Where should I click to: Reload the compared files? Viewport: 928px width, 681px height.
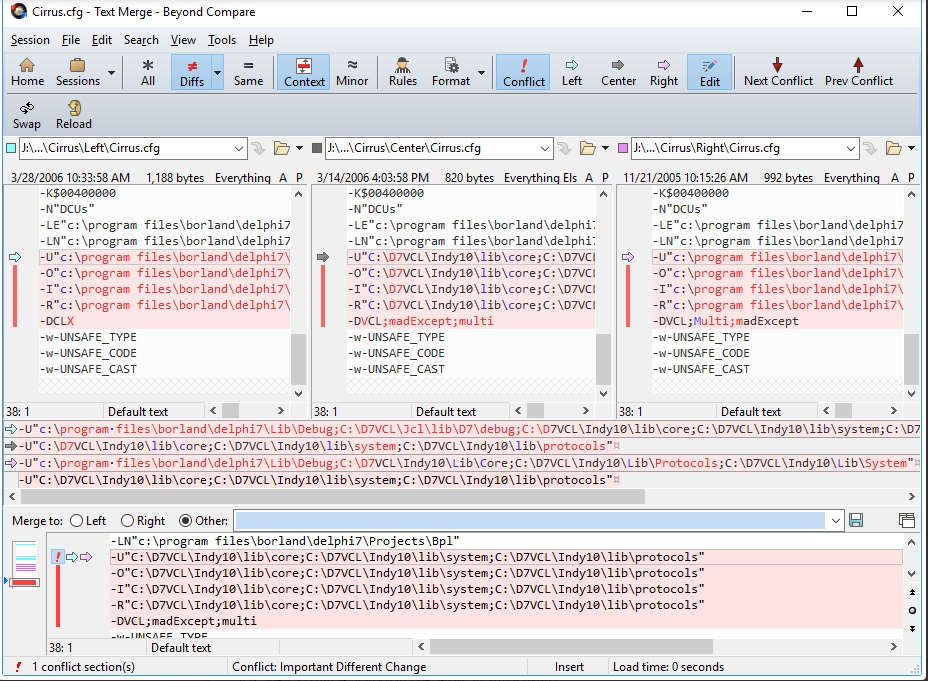point(74,115)
